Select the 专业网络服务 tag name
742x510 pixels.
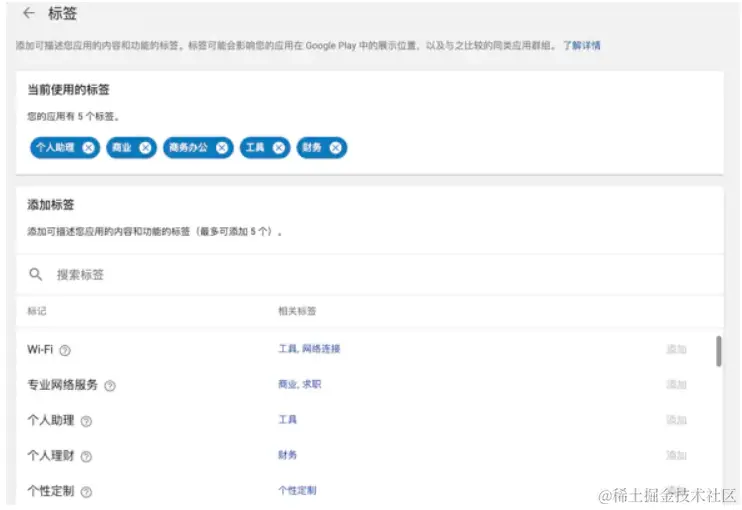[x=62, y=385]
